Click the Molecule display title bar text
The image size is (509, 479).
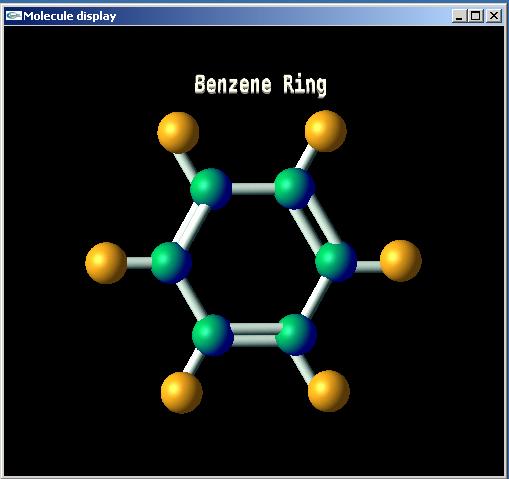click(70, 16)
